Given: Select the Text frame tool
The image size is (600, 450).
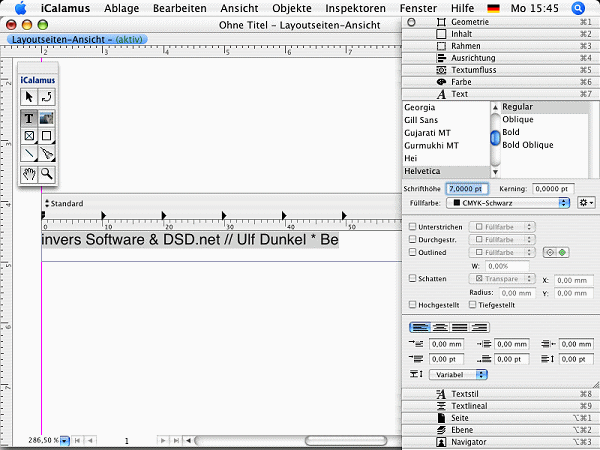Looking at the screenshot, I should pyautogui.click(x=29, y=119).
